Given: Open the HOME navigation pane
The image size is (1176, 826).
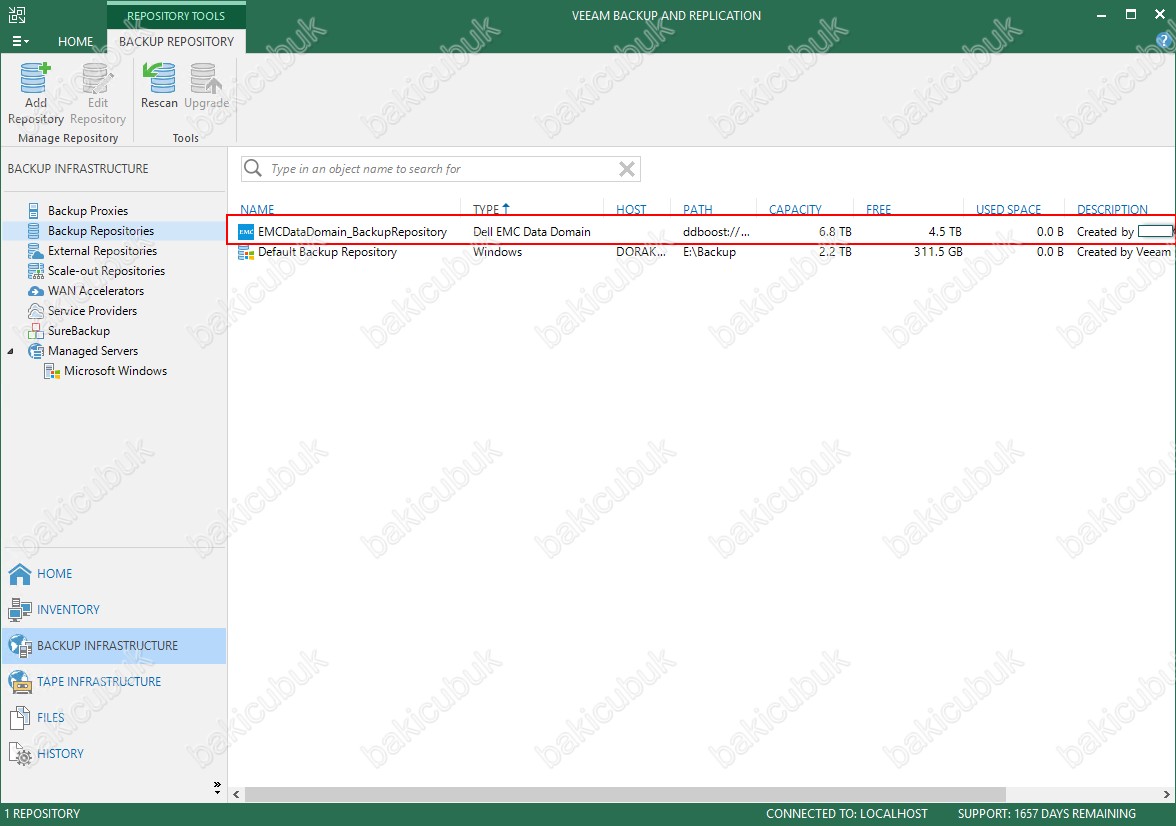Looking at the screenshot, I should 113,574.
